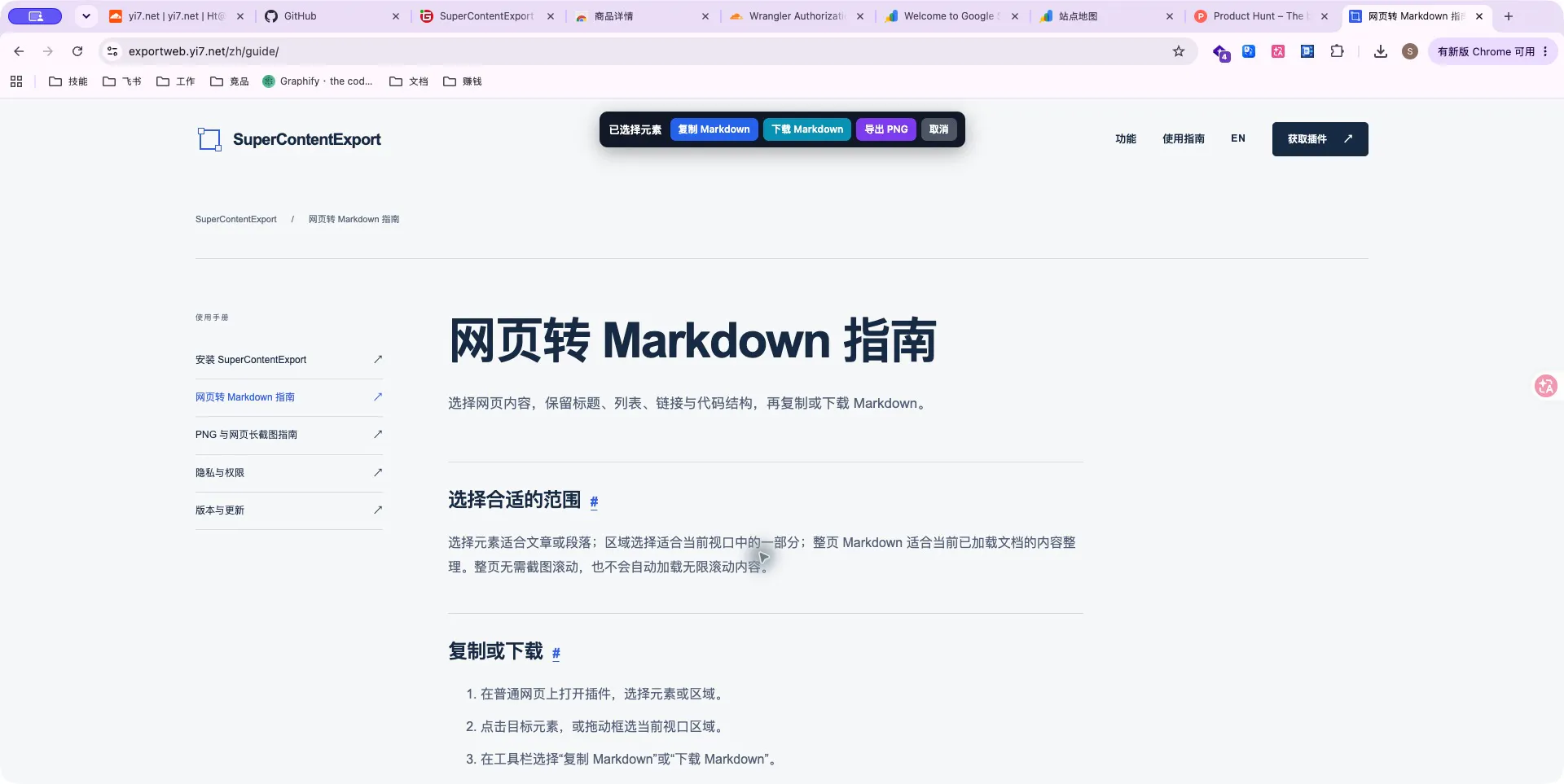Switch to the 站点地图 tab
The height and width of the screenshot is (784, 1564).
[x=1107, y=16]
